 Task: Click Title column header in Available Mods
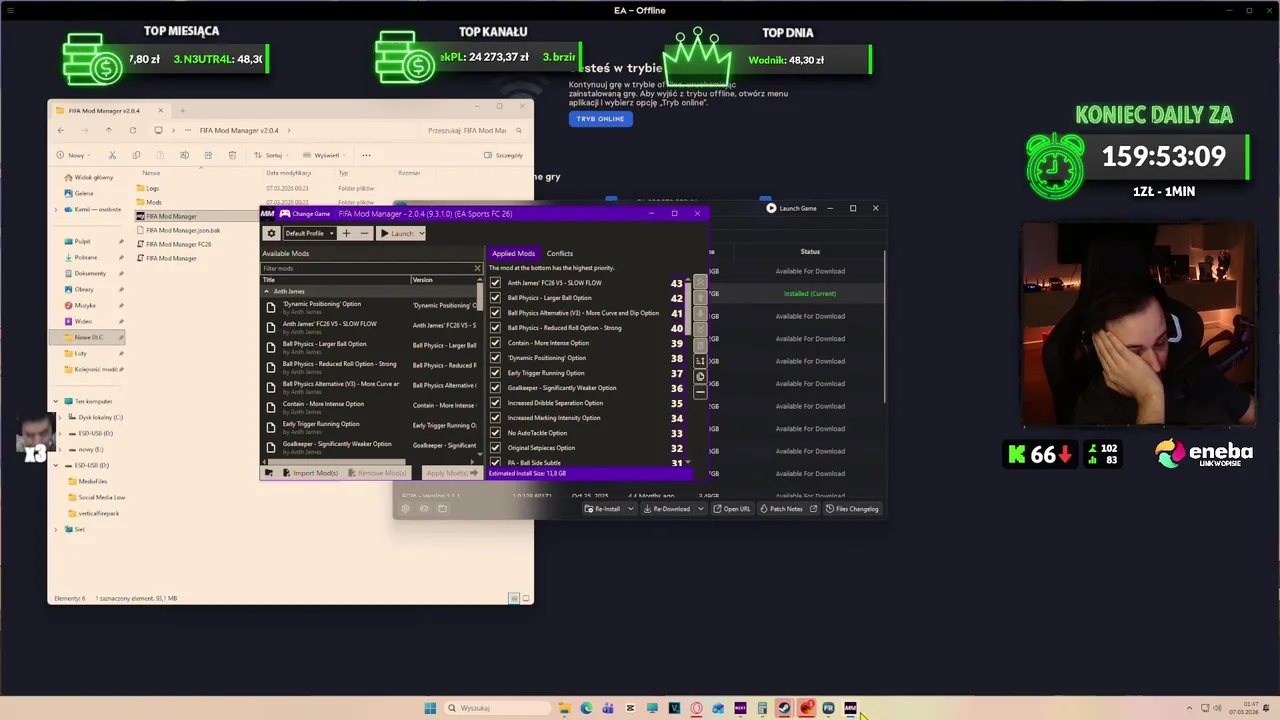[x=335, y=280]
